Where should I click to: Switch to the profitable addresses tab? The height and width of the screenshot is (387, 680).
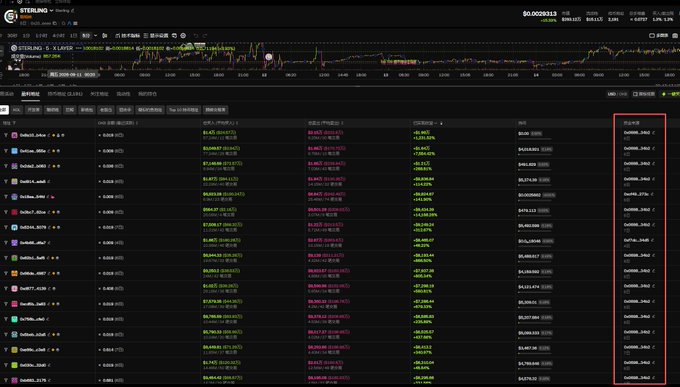[30, 94]
